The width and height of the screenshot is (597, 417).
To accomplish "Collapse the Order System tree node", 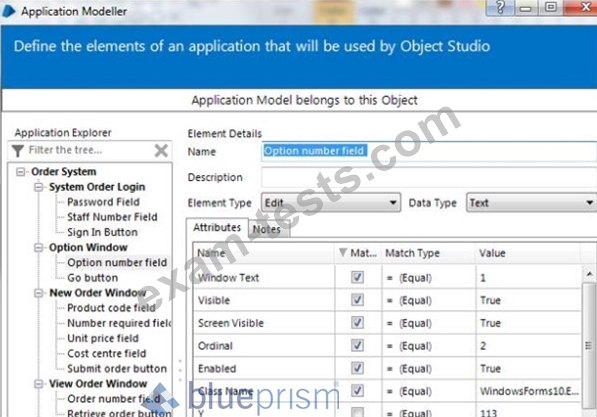I will [x=21, y=172].
